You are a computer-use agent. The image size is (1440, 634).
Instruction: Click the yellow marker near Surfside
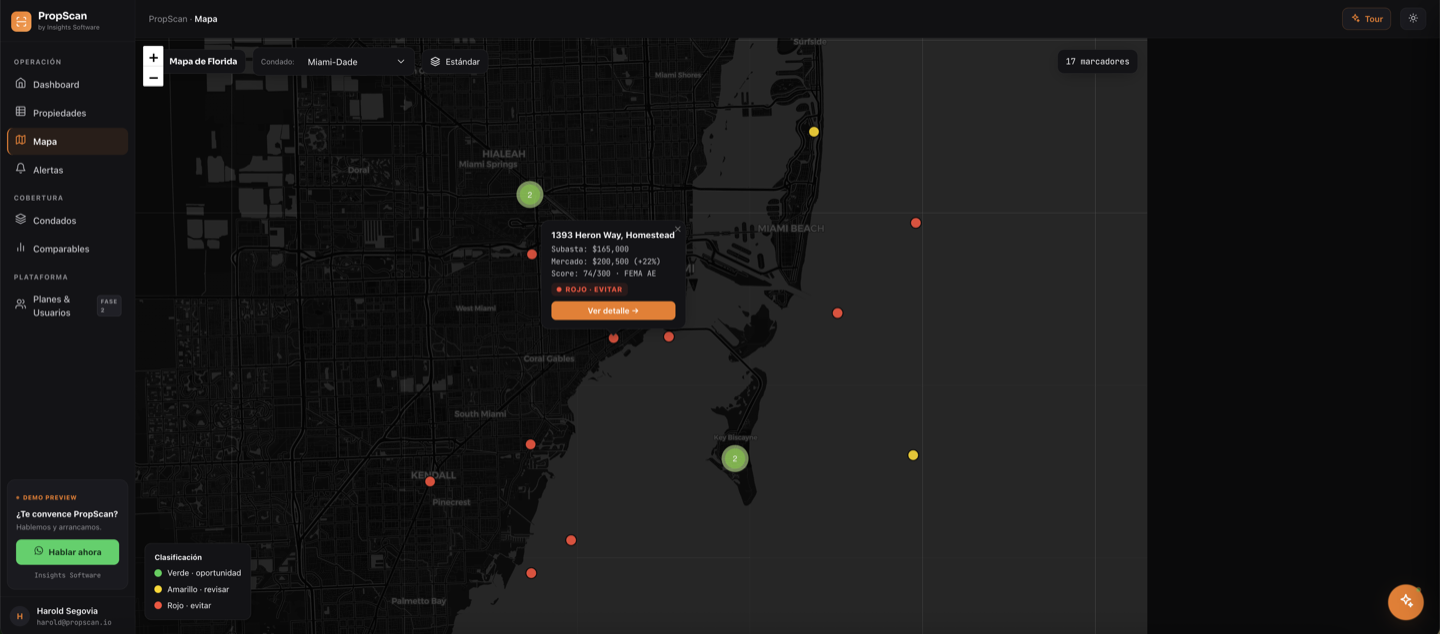tap(814, 132)
